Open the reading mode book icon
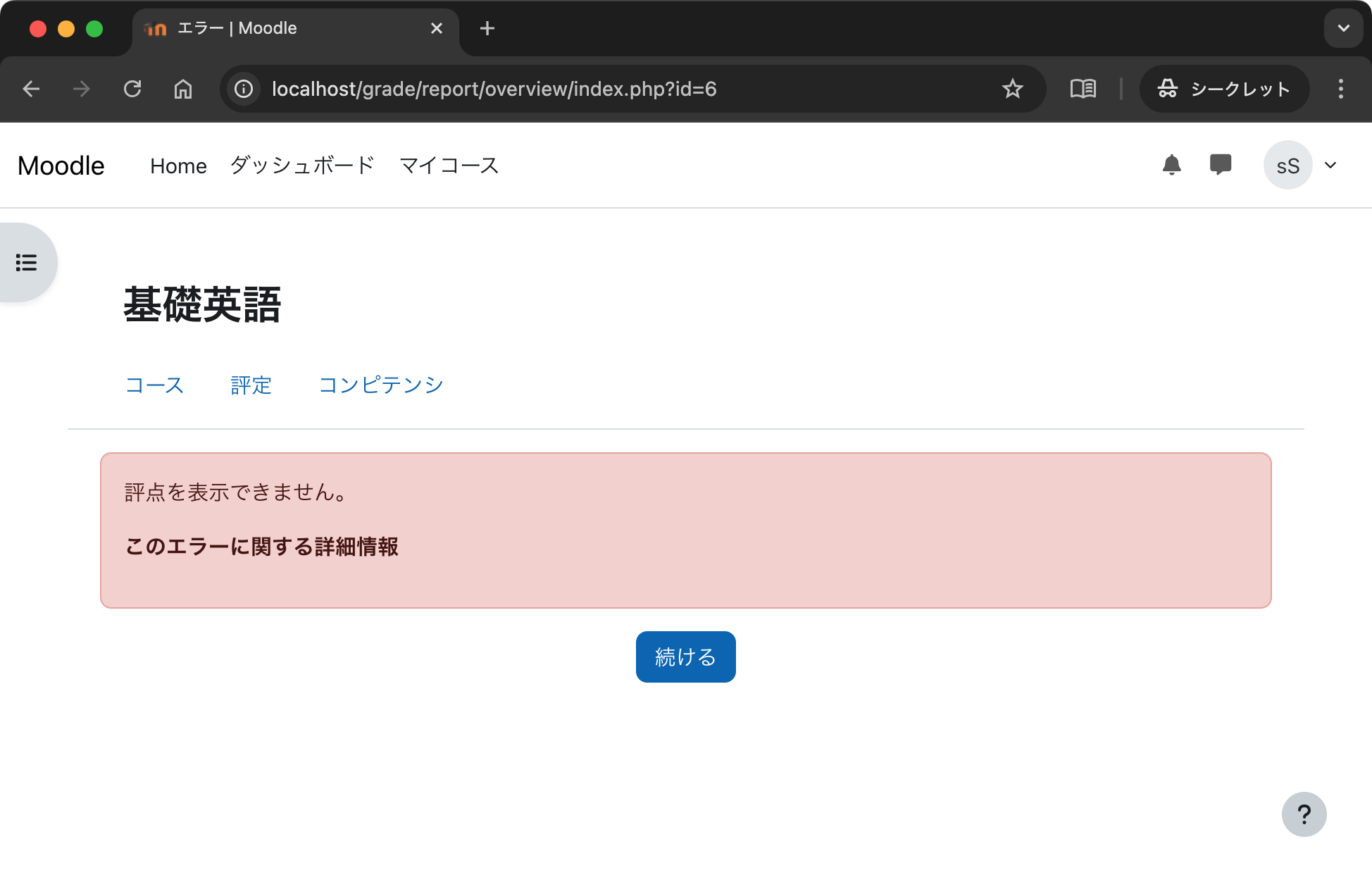Viewport: 1372px width, 882px height. 1083,89
